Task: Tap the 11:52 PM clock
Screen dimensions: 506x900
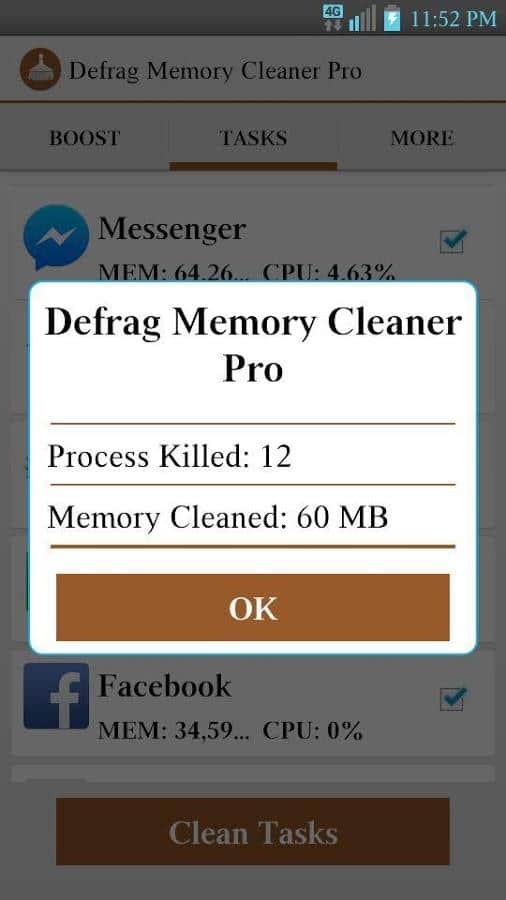Action: coord(453,19)
